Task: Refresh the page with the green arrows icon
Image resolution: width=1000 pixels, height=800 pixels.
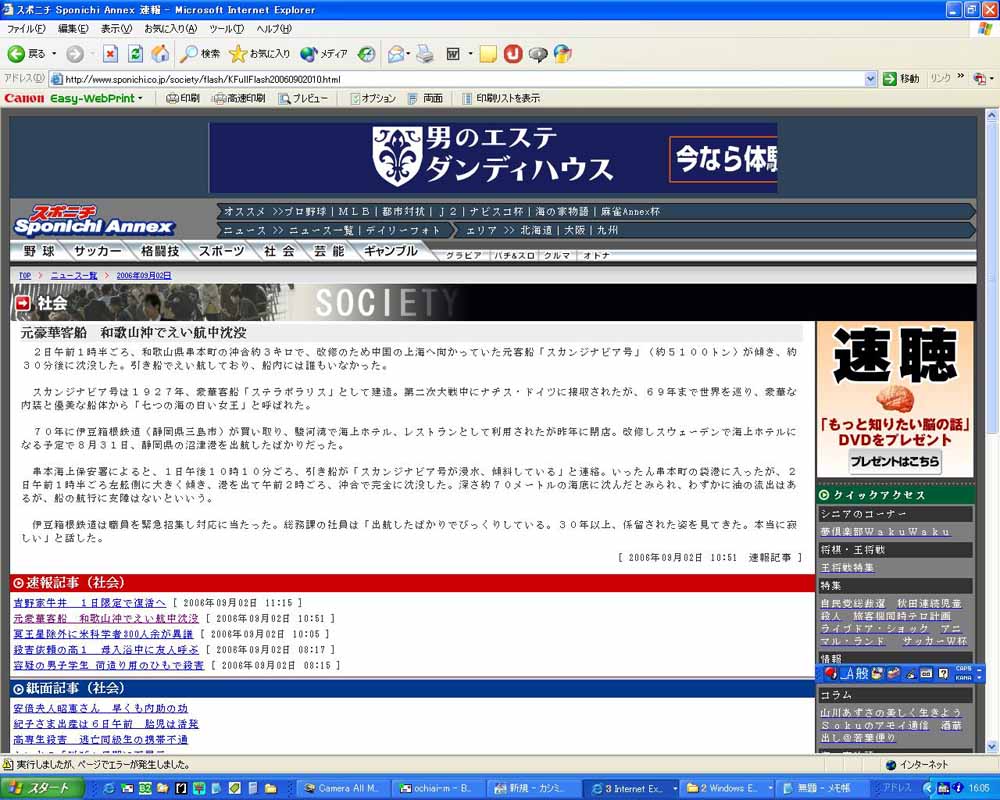Action: (x=135, y=54)
